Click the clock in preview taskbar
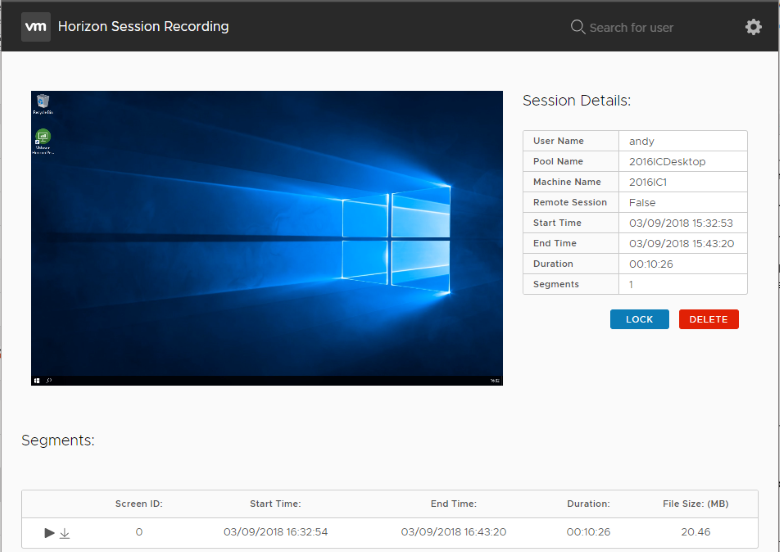The width and height of the screenshot is (780, 552). click(494, 381)
